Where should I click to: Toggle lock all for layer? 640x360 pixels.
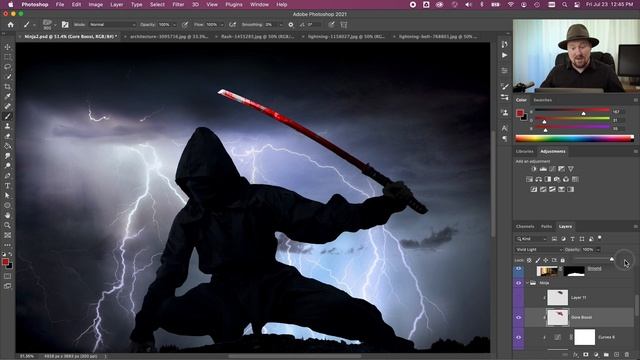562,260
